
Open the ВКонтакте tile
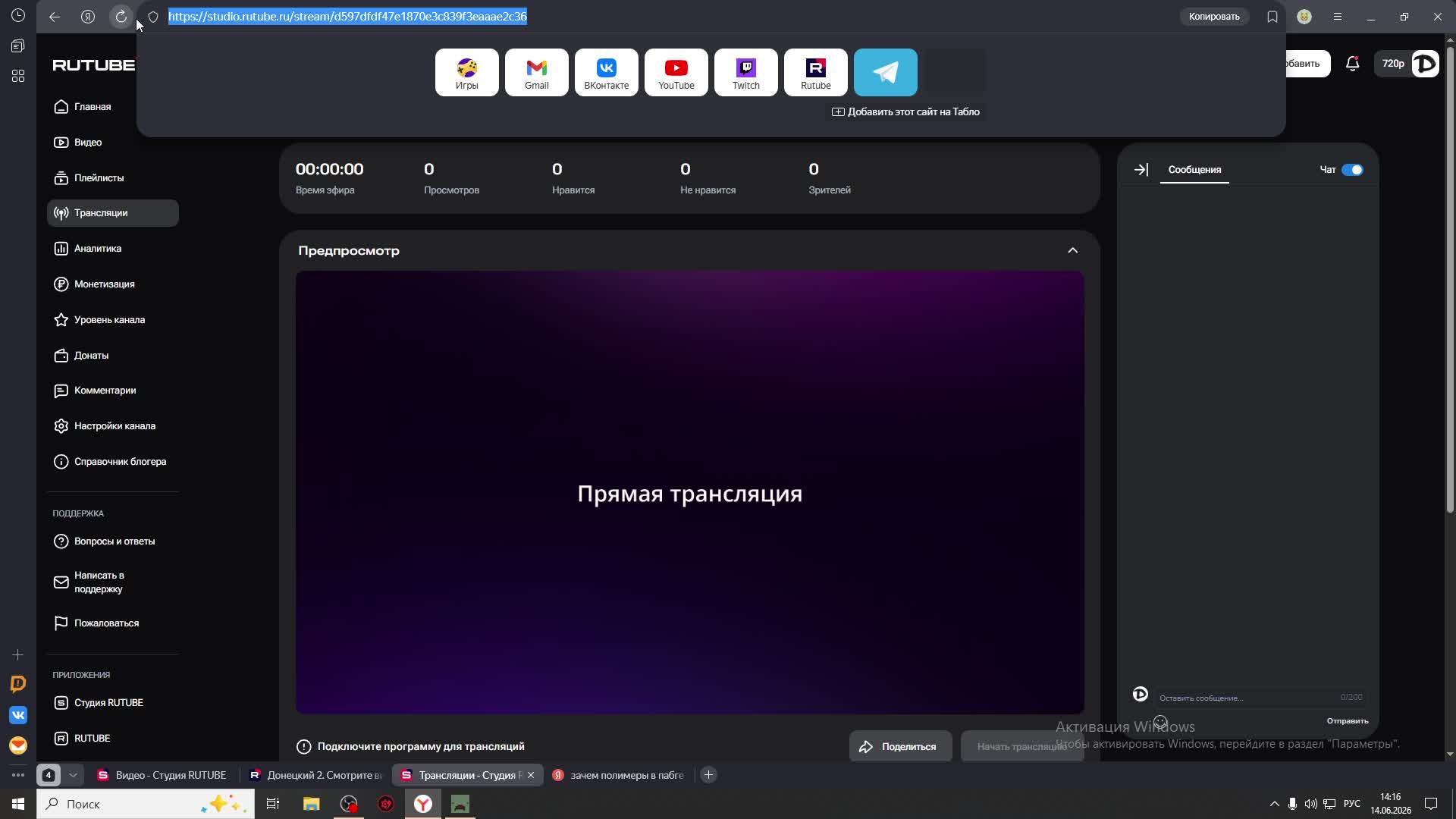[x=606, y=73]
